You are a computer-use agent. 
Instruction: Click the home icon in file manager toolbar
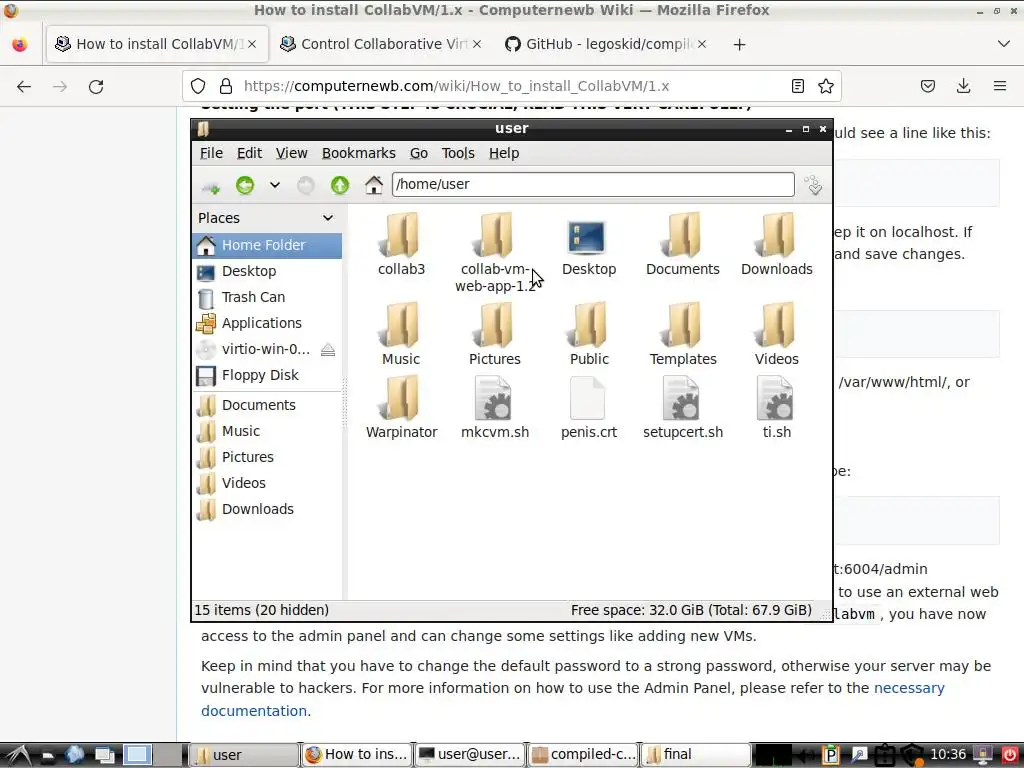(374, 185)
